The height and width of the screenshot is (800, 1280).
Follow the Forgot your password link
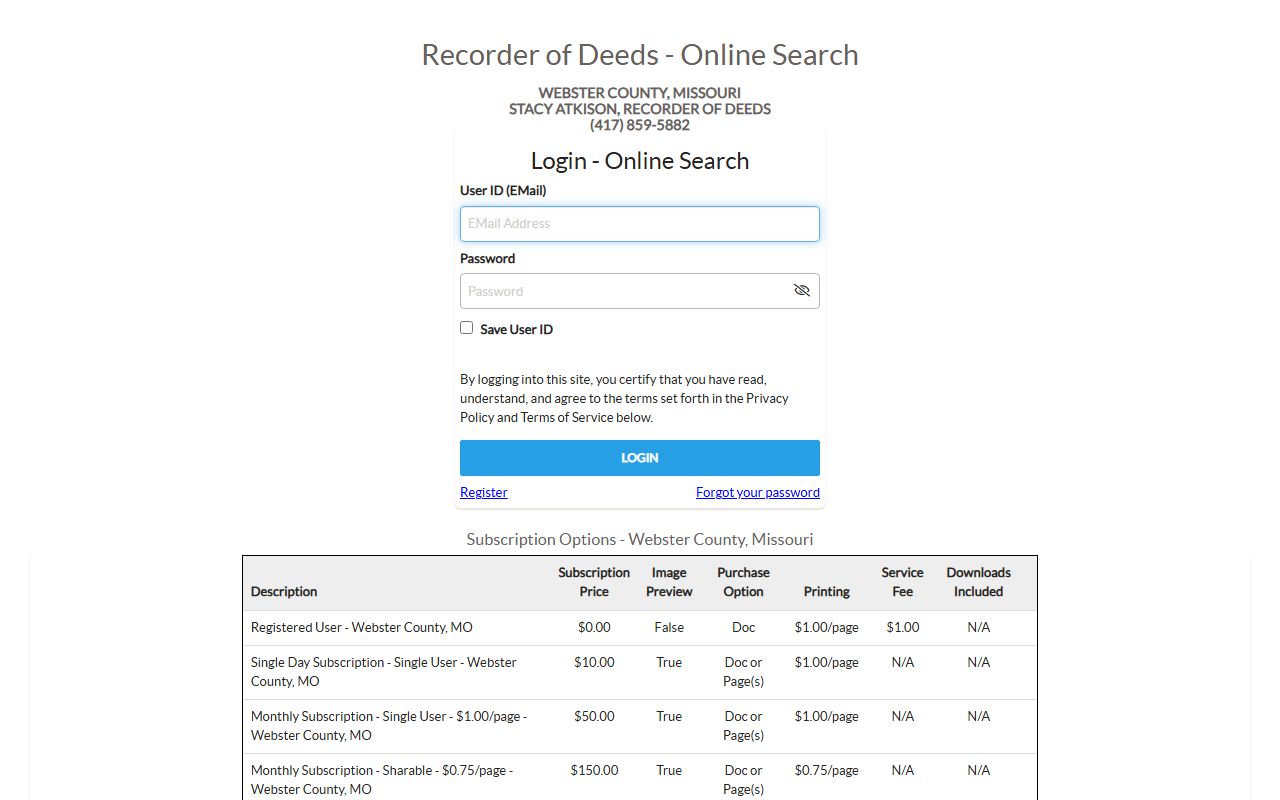pyautogui.click(x=757, y=492)
